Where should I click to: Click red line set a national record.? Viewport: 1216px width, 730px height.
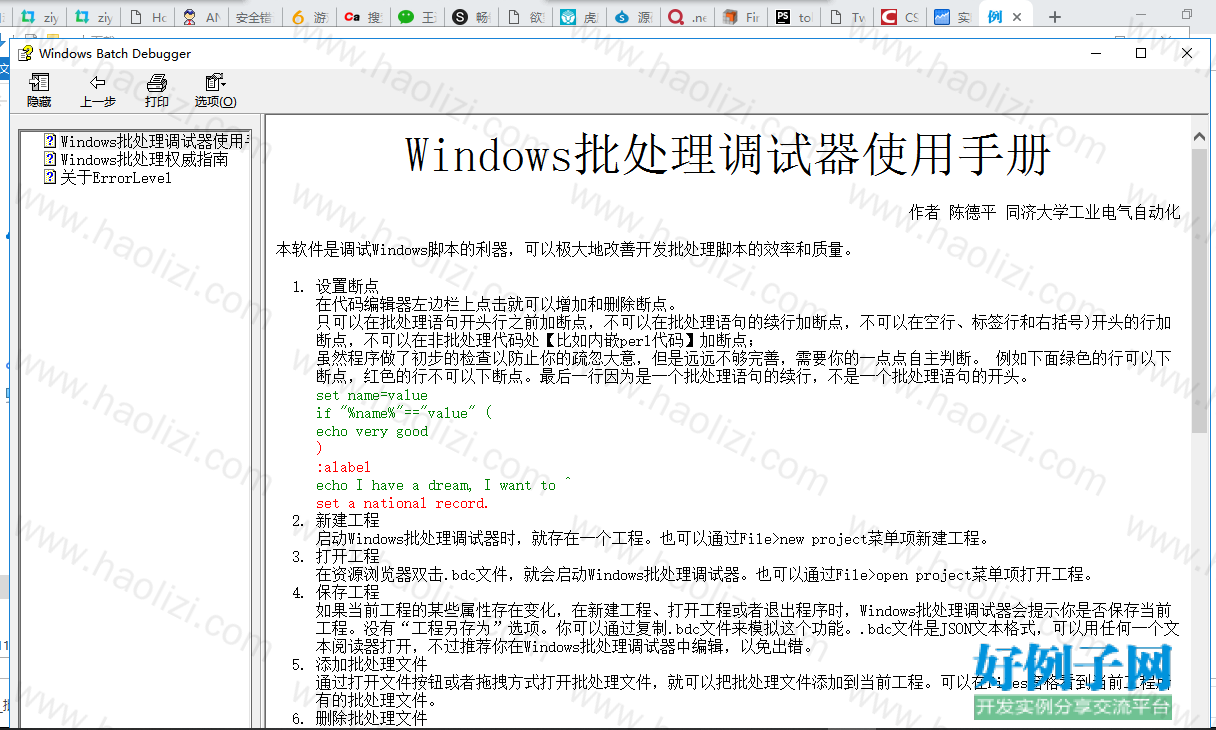point(402,503)
